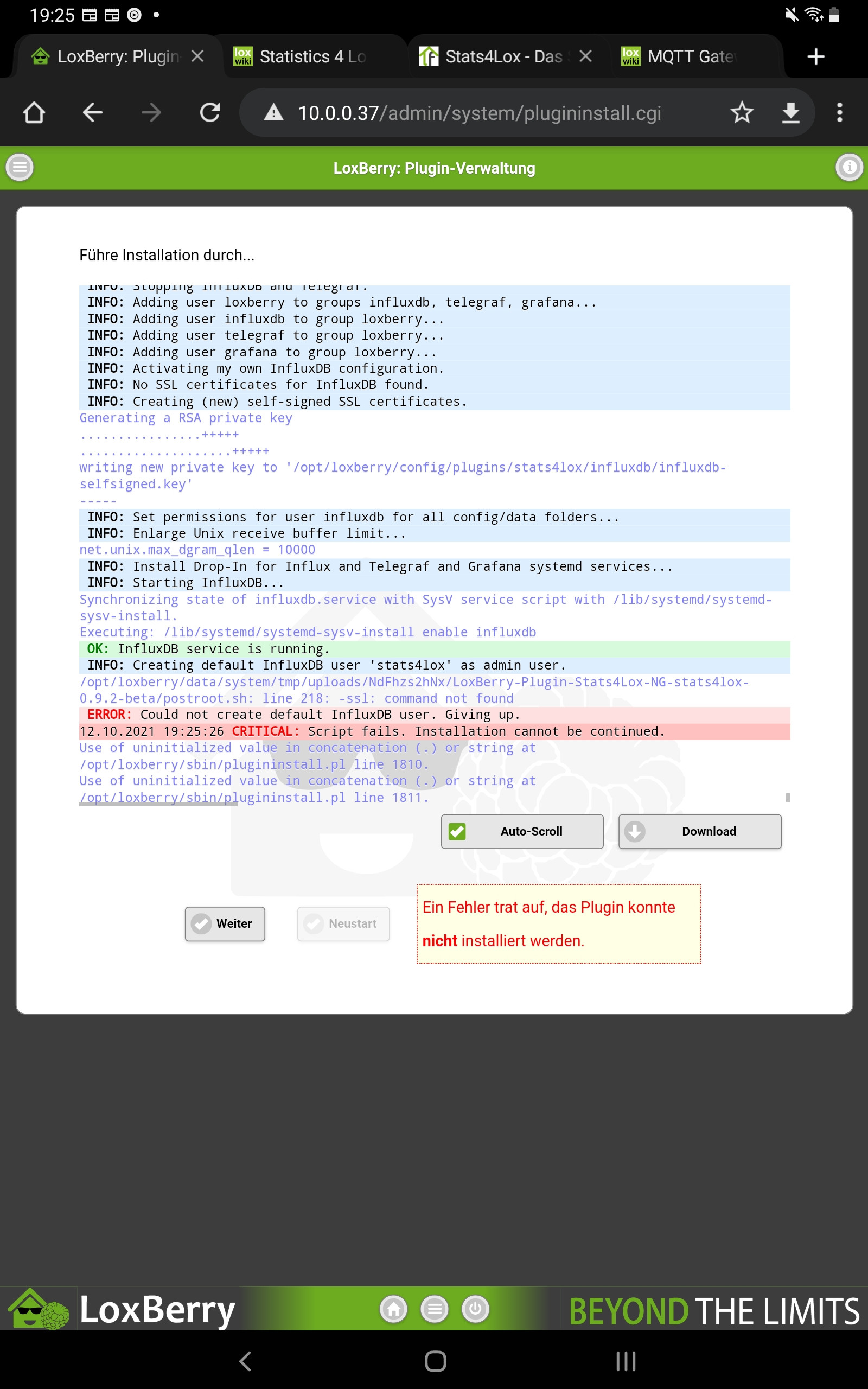Go back with the browser back arrow
Image resolution: width=868 pixels, height=1389 pixels.
[92, 112]
